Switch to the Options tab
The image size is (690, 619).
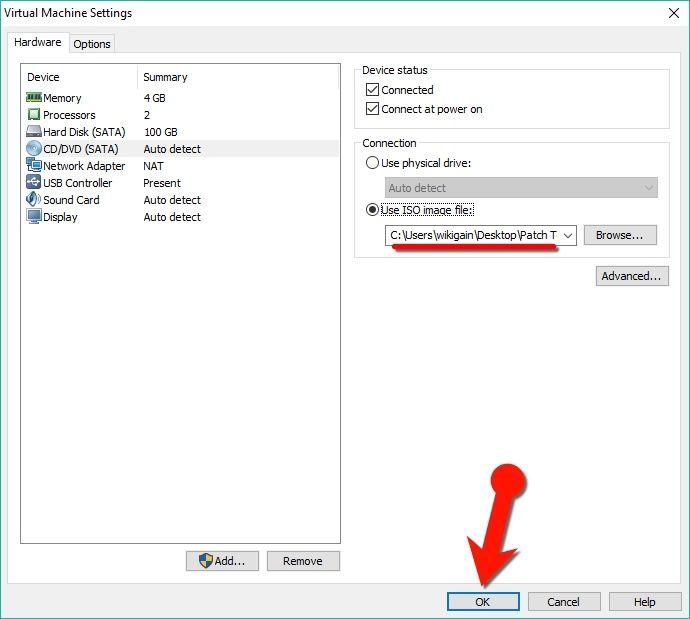(x=92, y=44)
